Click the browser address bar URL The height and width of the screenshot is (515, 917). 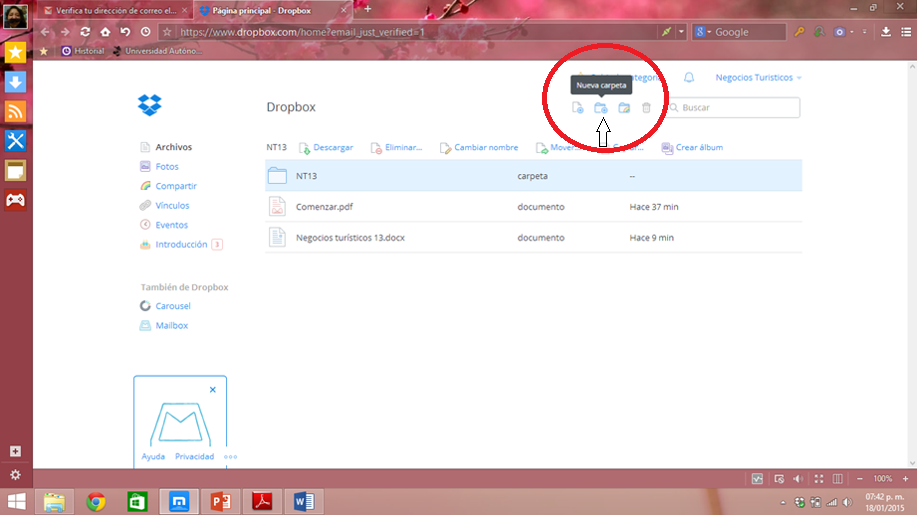click(x=302, y=32)
